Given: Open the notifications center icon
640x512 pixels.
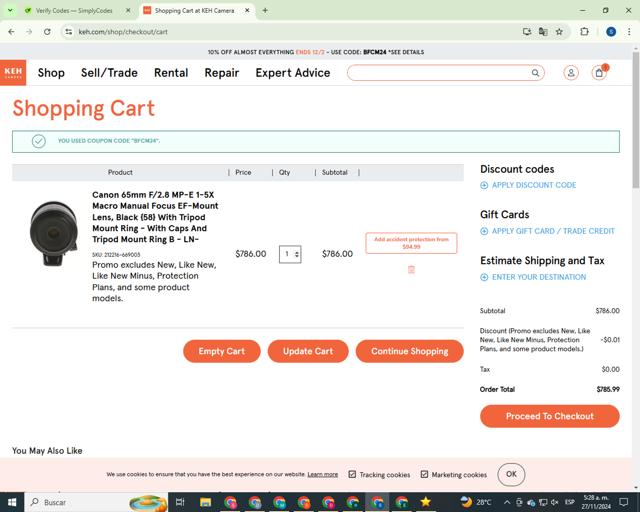Looking at the screenshot, I should point(624,502).
